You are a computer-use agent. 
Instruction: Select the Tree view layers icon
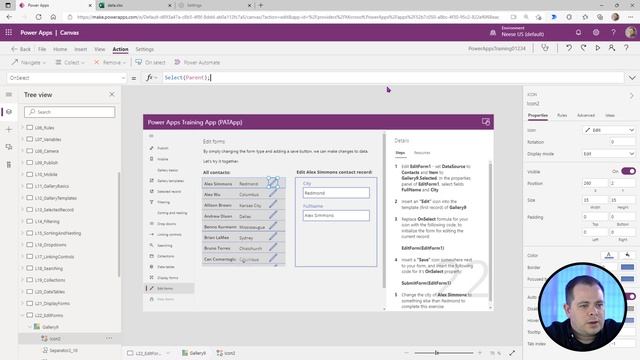coord(9,111)
